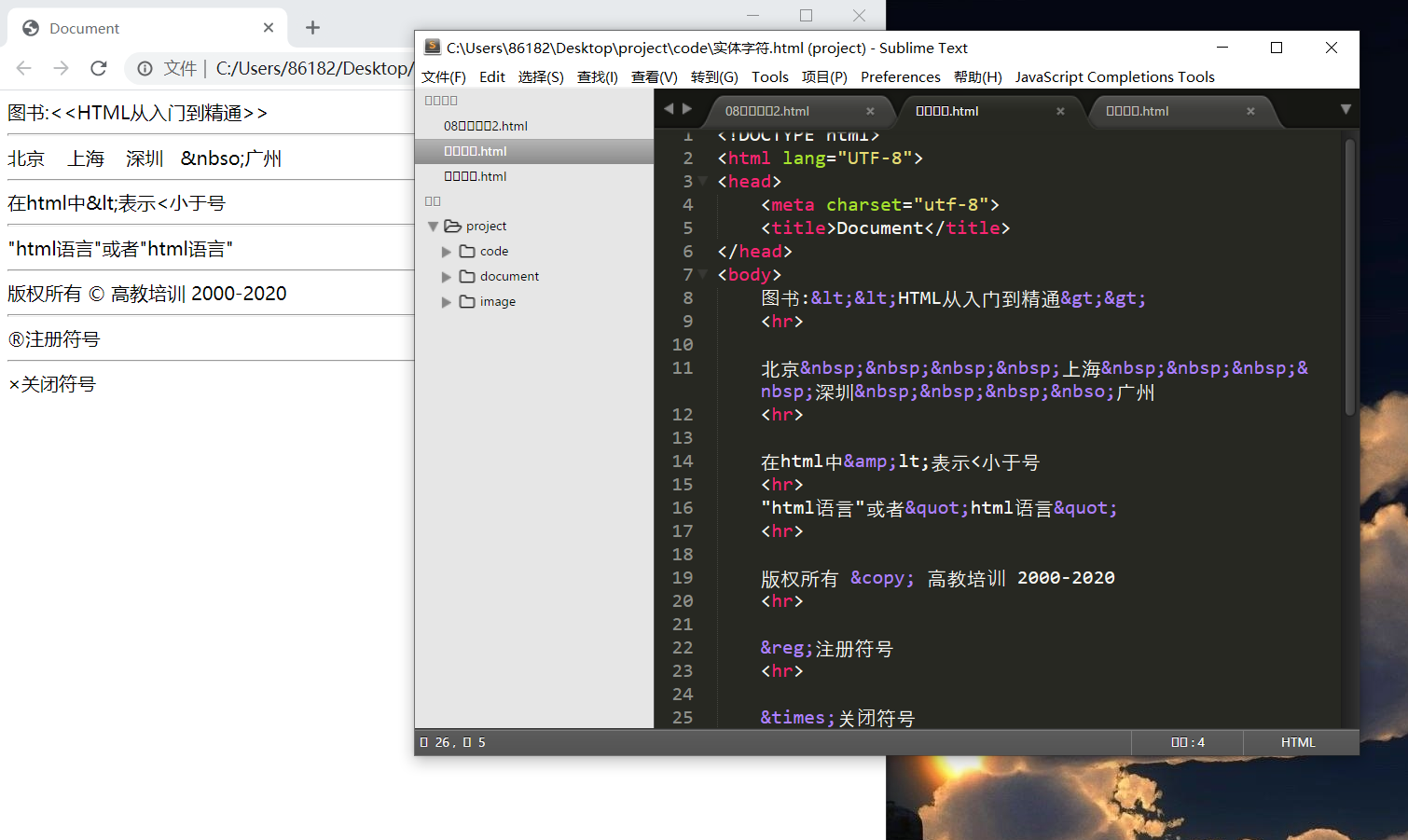Expand the image folder
Image resolution: width=1408 pixels, height=840 pixels.
click(446, 302)
